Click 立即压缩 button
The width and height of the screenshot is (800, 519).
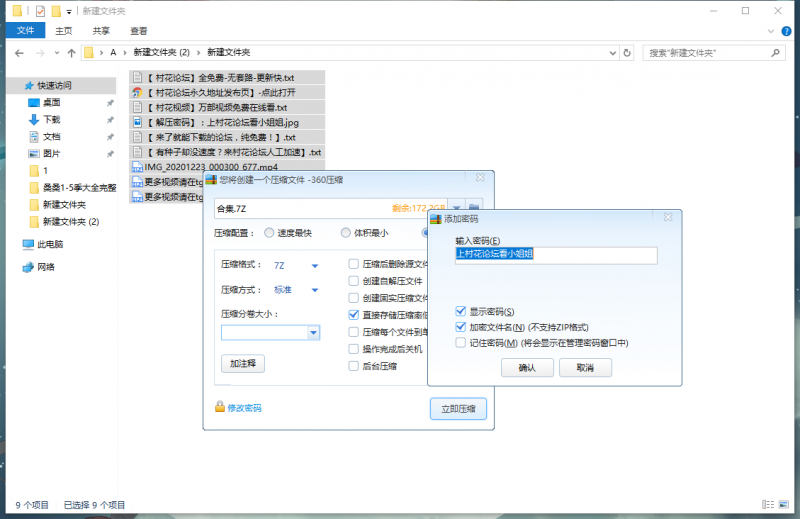(x=458, y=409)
